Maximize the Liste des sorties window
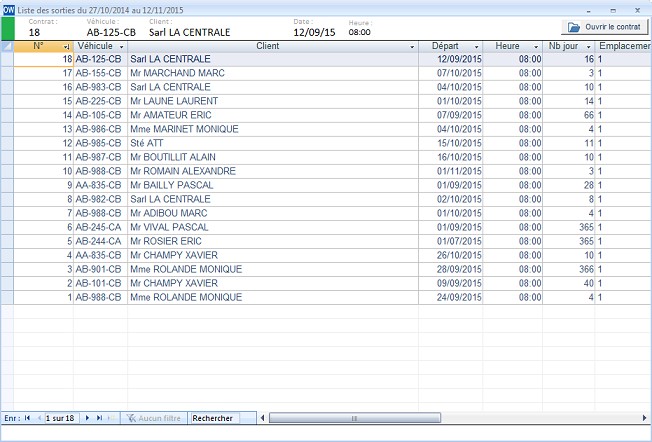Screen dimensions: 652x442 [x=613, y=10]
